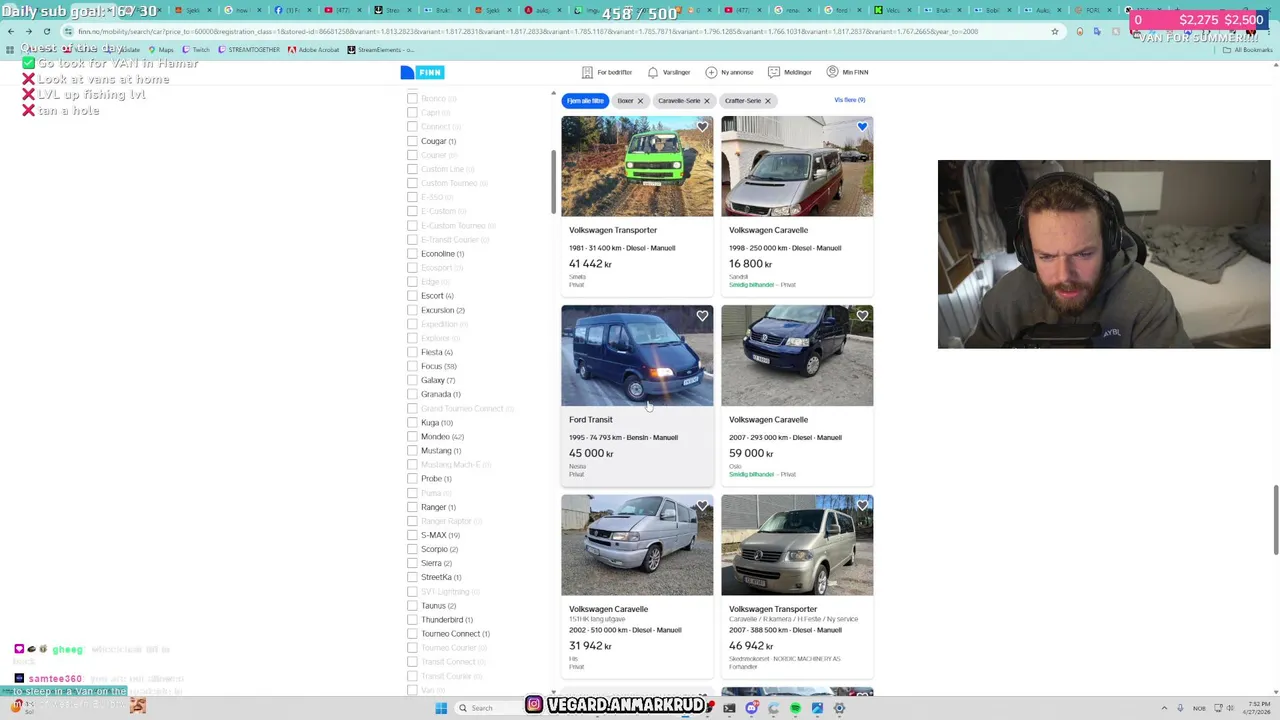The image size is (1280, 720).
Task: Open the Twitch bookmark
Action: pyautogui.click(x=196, y=50)
